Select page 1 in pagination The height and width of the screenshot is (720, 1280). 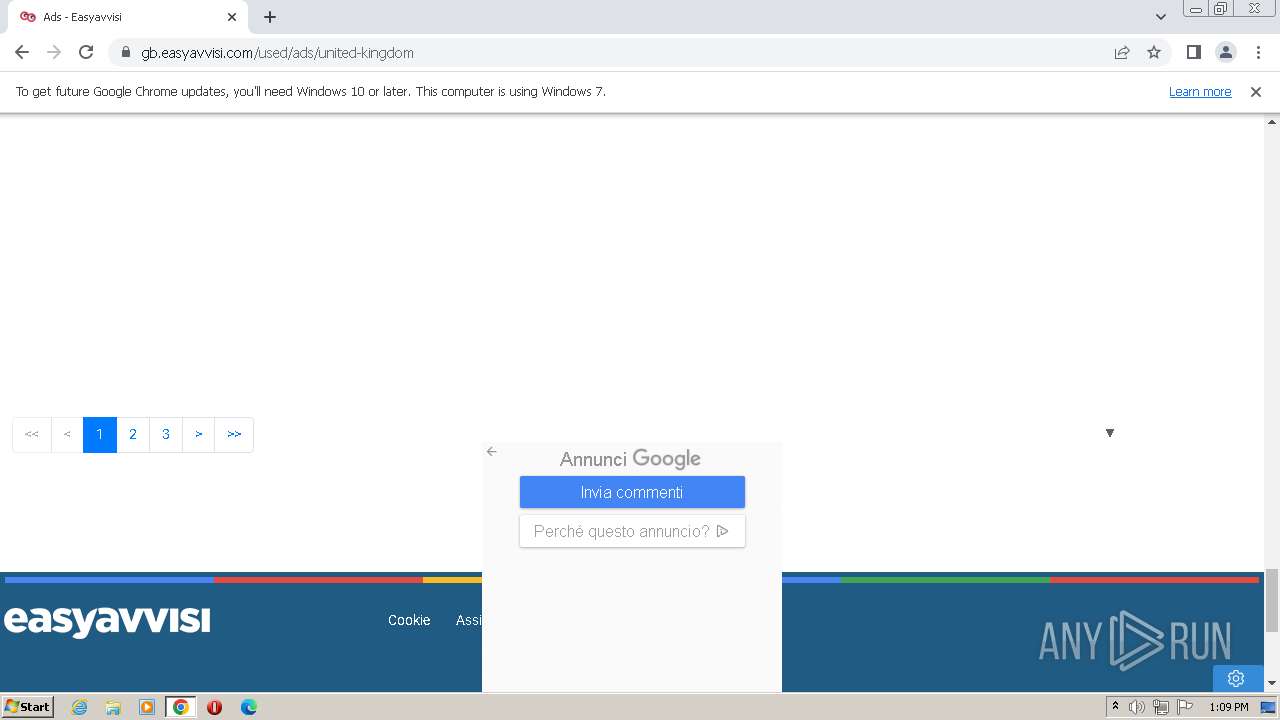pos(100,434)
